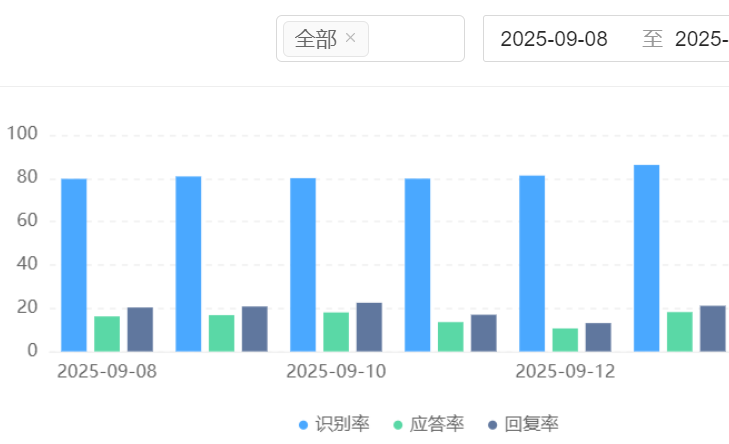The width and height of the screenshot is (729, 444).
Task: Click dark blue 回复率 bar for 2025-09-12
Action: [598, 338]
